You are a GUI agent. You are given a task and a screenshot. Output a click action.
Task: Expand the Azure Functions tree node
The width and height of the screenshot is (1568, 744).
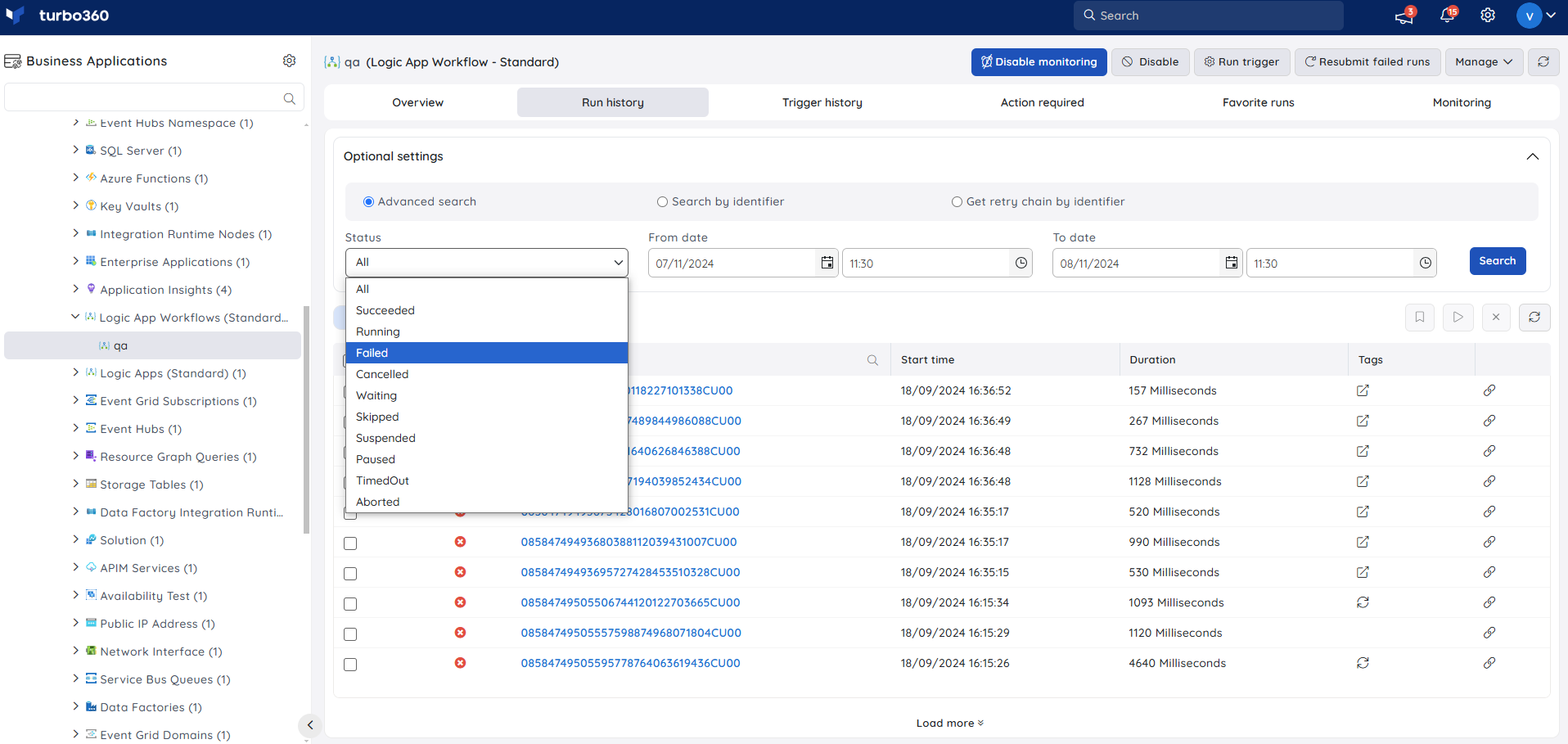click(76, 178)
